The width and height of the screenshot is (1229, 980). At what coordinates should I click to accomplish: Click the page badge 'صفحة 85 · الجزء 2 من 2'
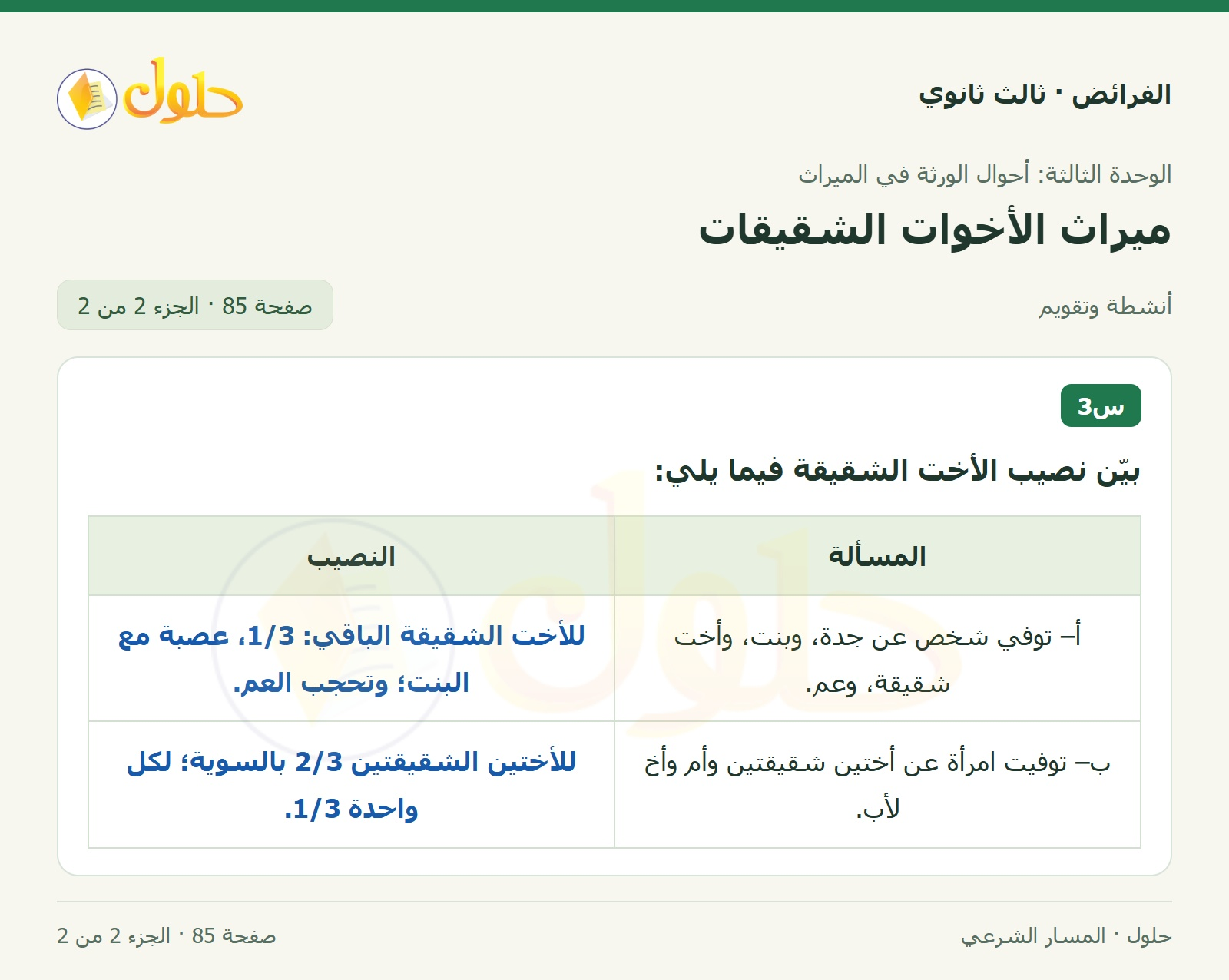click(195, 305)
